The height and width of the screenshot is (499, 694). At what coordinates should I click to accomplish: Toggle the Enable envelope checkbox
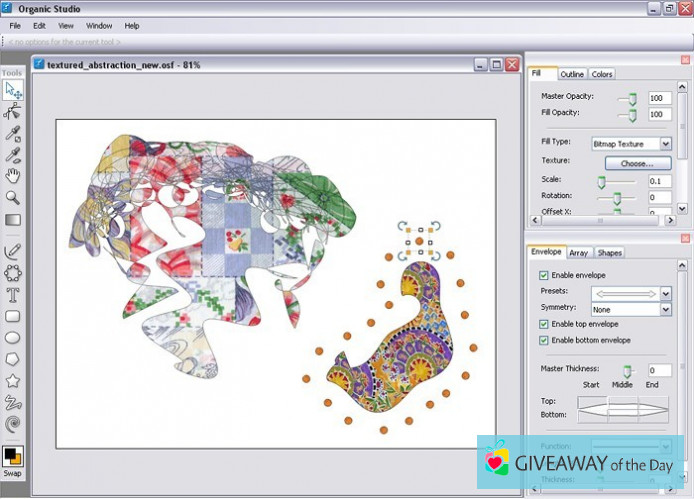point(544,275)
